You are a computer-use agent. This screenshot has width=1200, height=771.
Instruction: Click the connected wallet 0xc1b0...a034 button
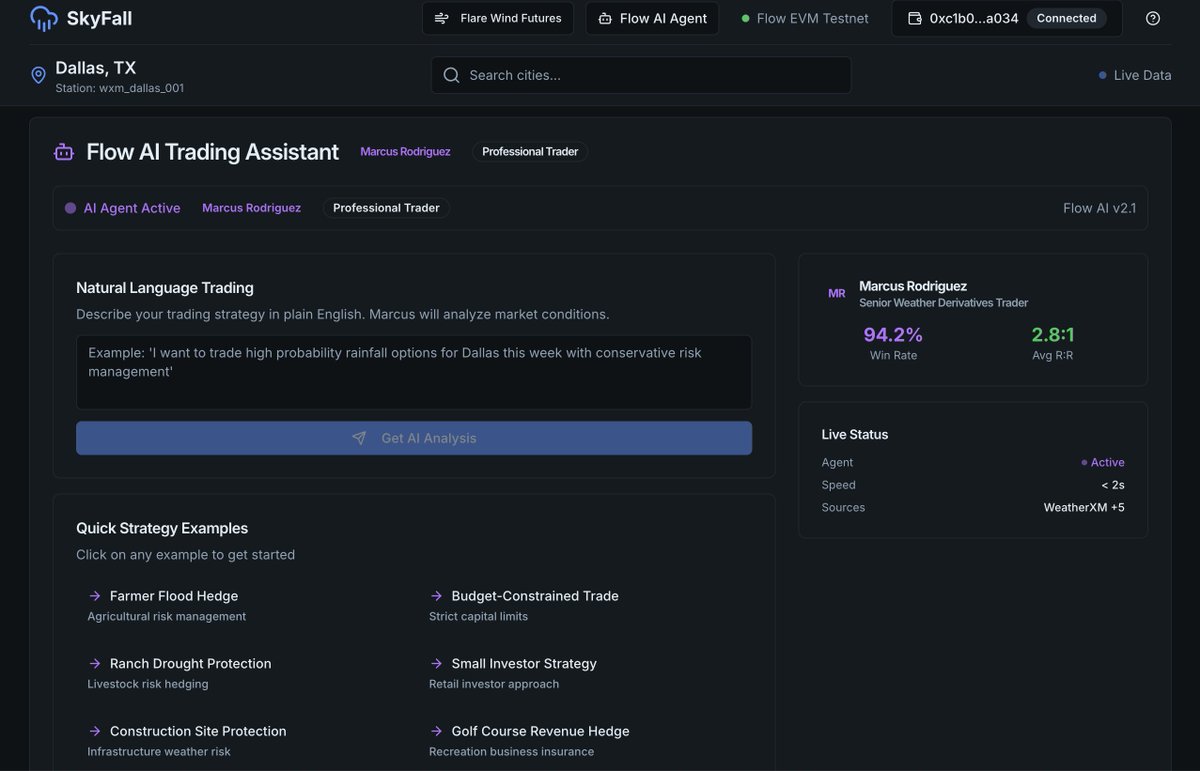(x=1007, y=18)
